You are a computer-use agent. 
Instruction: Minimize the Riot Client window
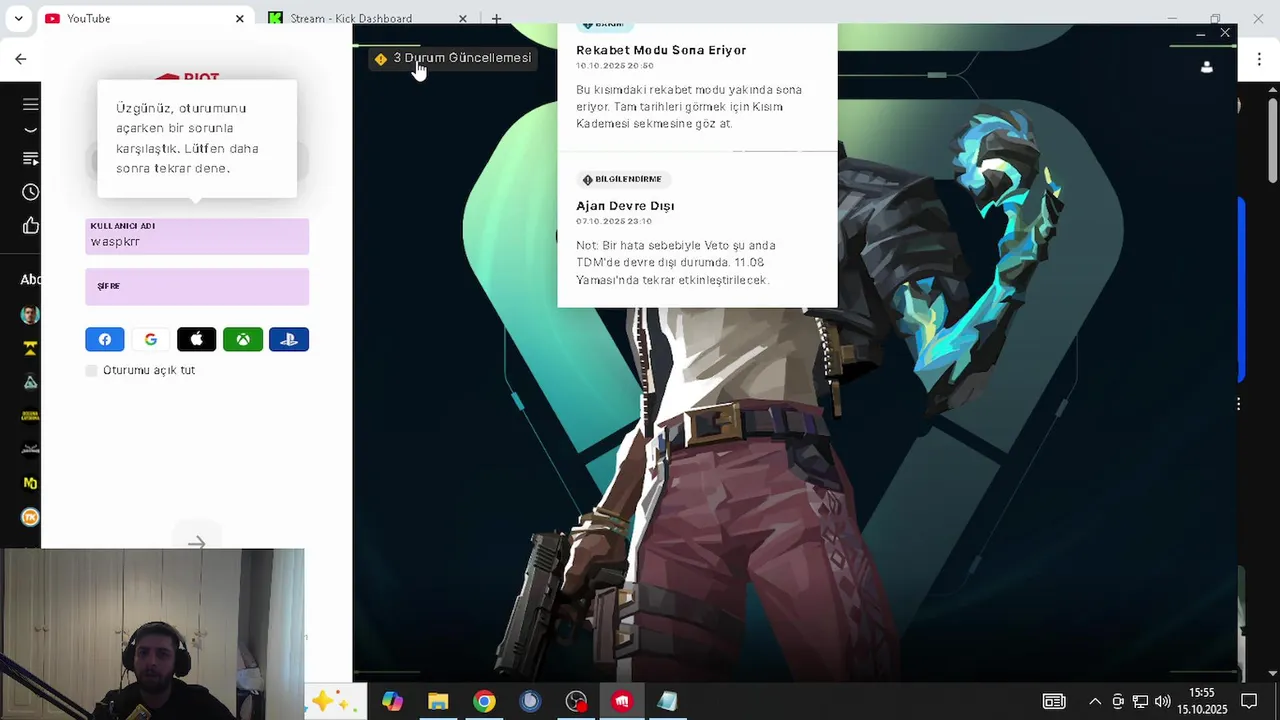pyautogui.click(x=1200, y=33)
